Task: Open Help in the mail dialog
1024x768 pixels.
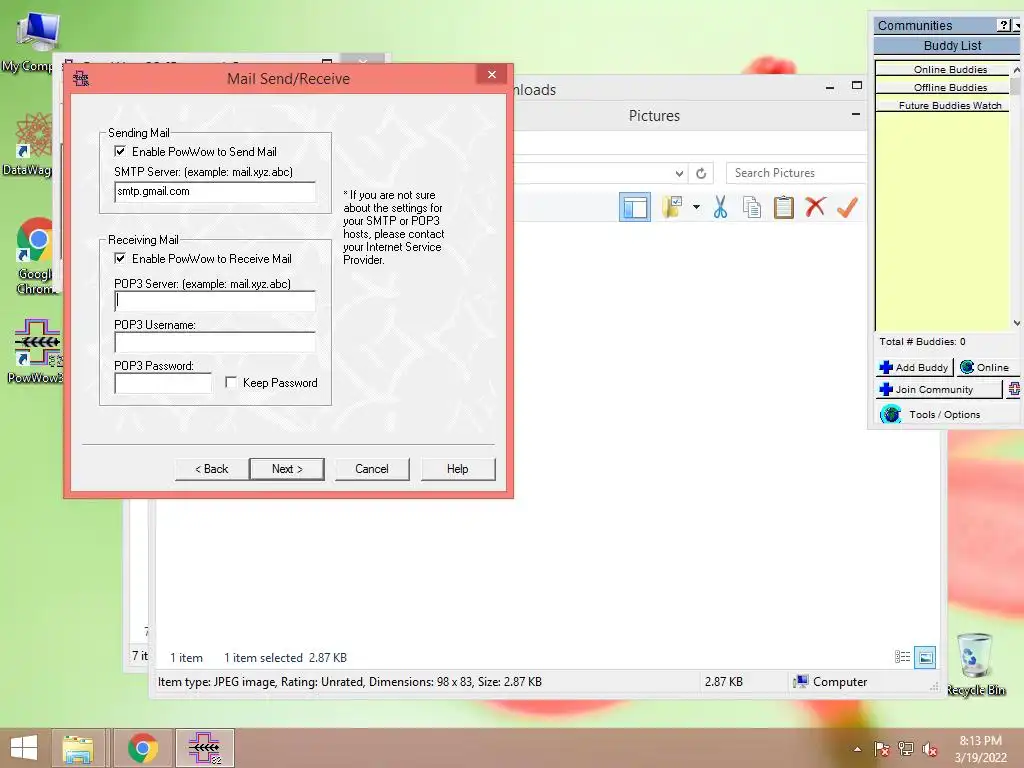Action: [x=458, y=469]
